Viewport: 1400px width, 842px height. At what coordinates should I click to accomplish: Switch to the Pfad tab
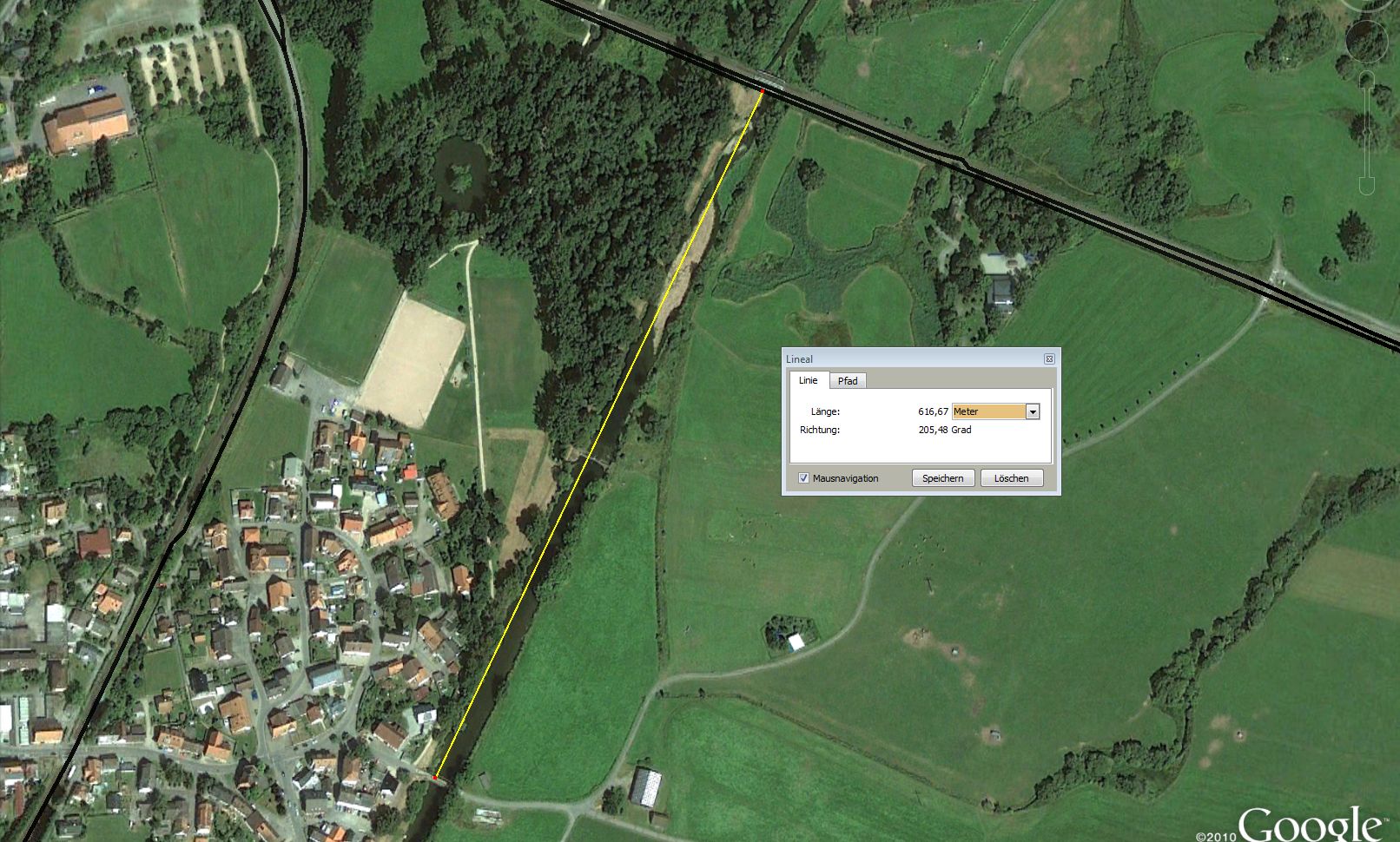click(x=848, y=381)
